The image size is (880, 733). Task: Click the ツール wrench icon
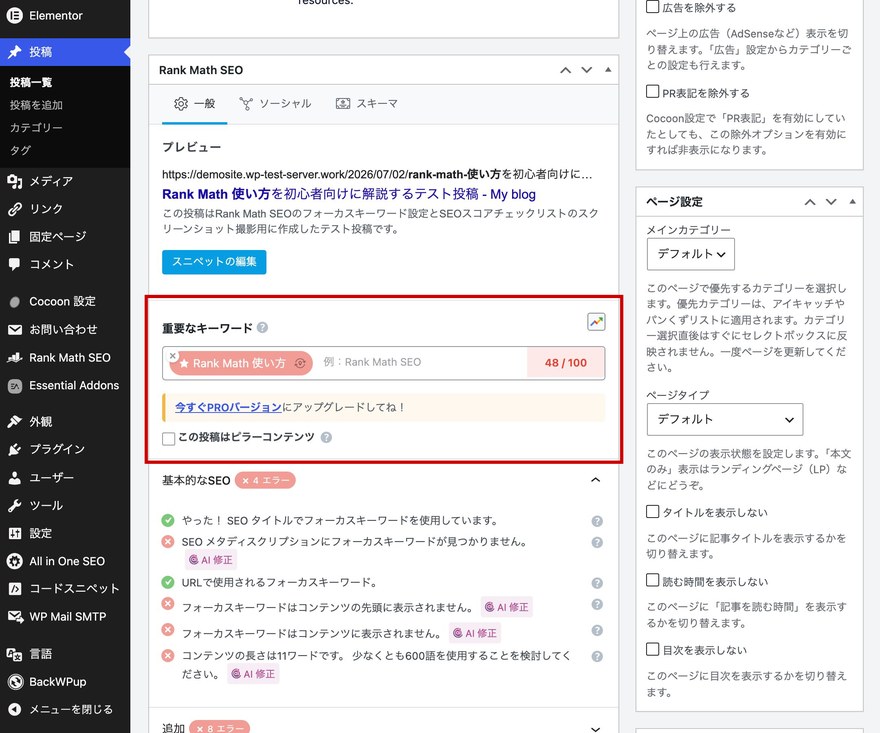(x=15, y=506)
